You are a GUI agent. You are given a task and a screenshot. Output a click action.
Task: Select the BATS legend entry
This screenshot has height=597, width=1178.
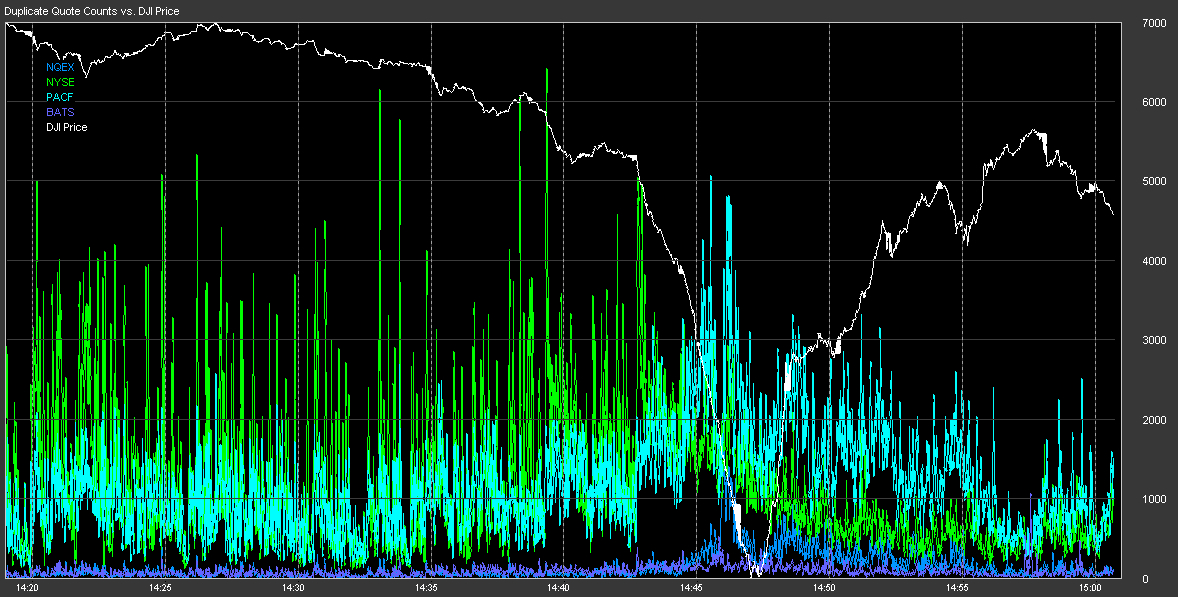pos(60,113)
